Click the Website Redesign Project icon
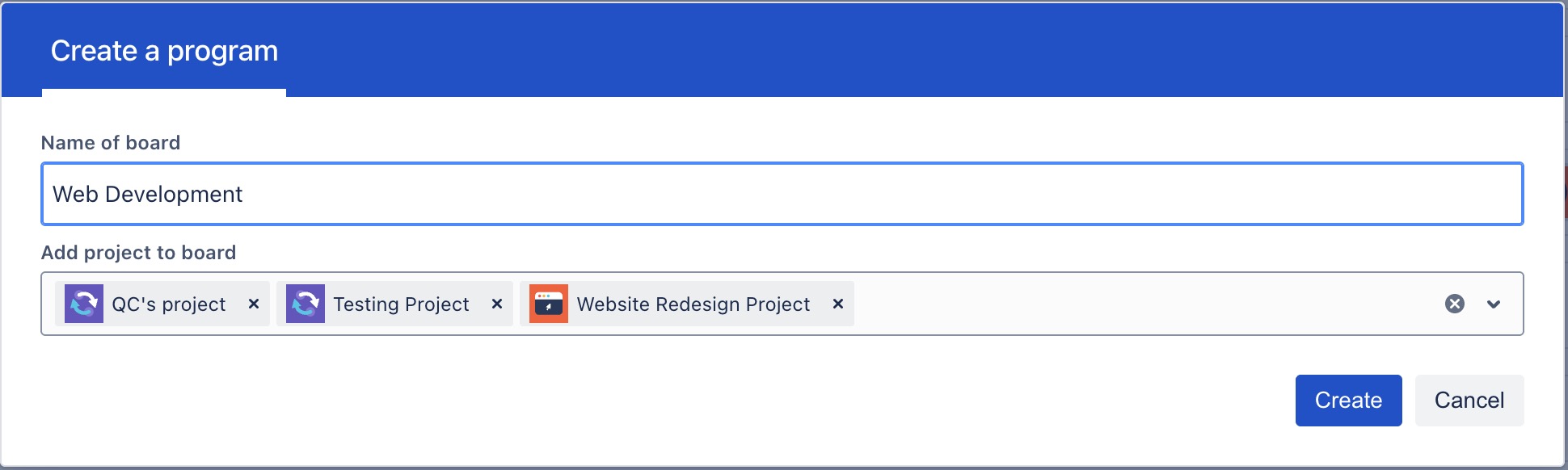Viewport: 1568px width, 470px height. pos(549,304)
